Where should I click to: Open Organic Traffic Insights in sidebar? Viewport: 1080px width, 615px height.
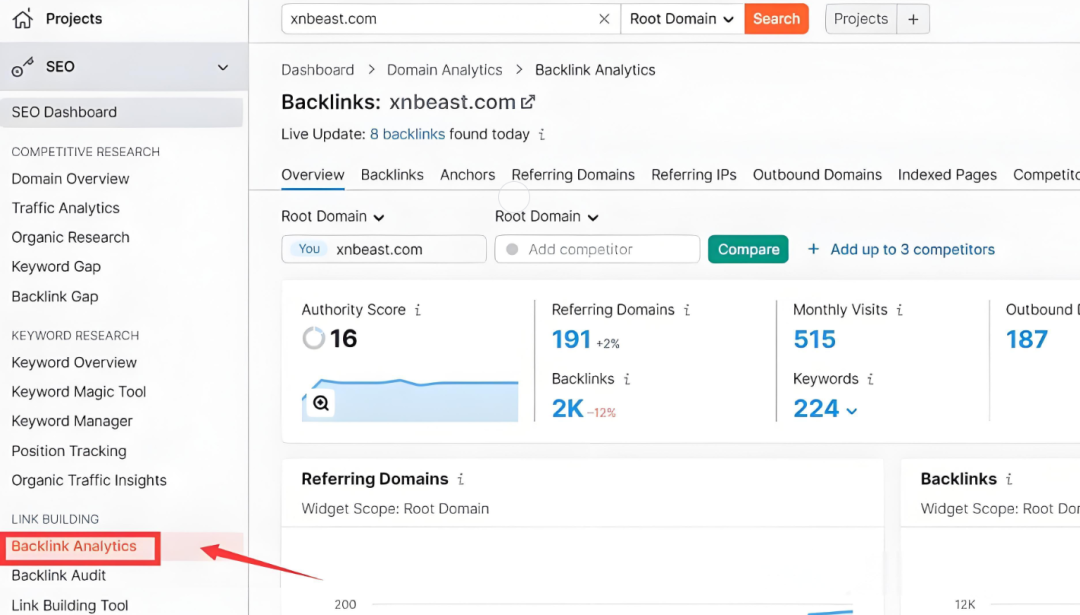(89, 481)
